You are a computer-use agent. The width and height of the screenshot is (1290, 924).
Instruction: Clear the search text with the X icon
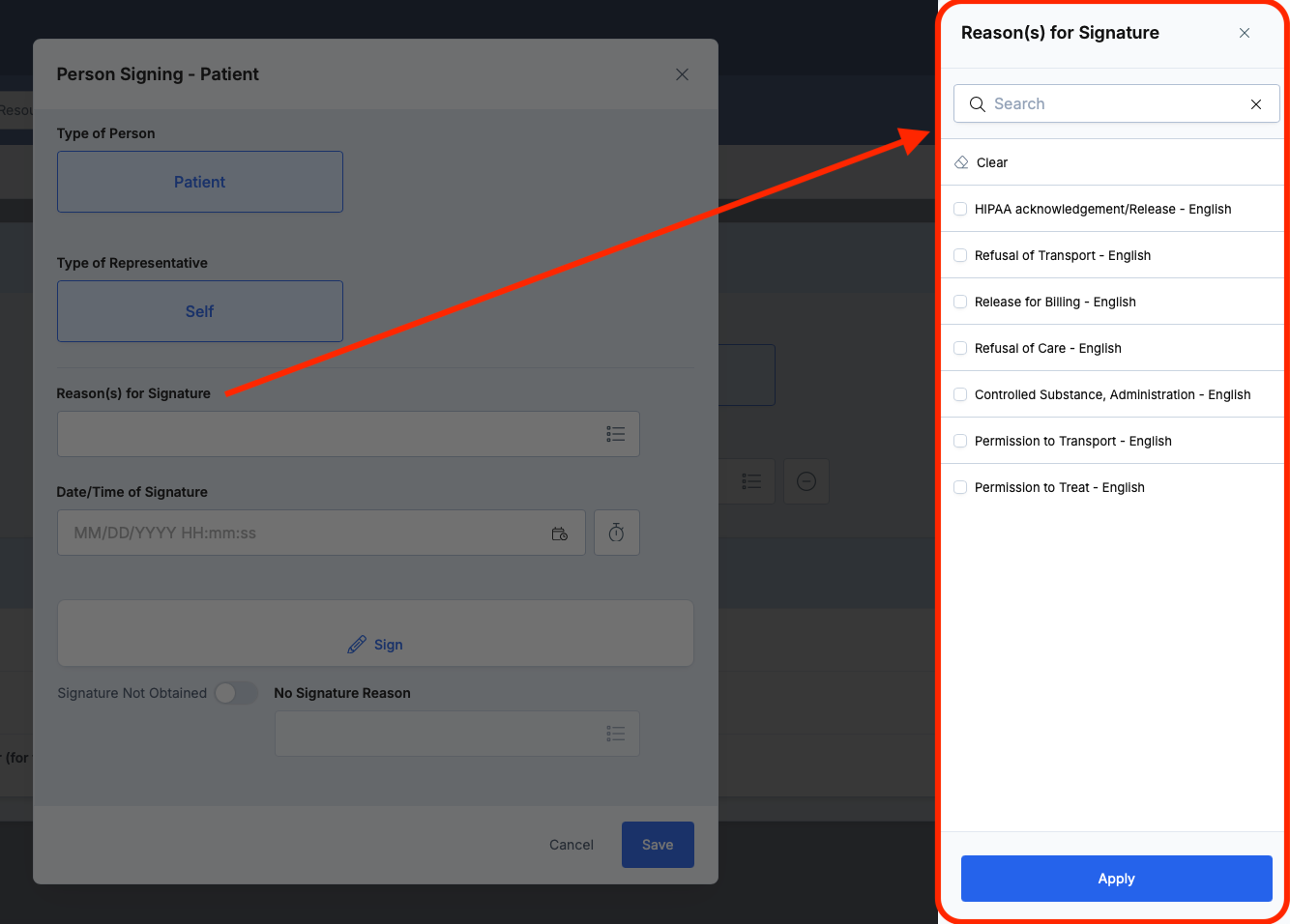coord(1255,104)
